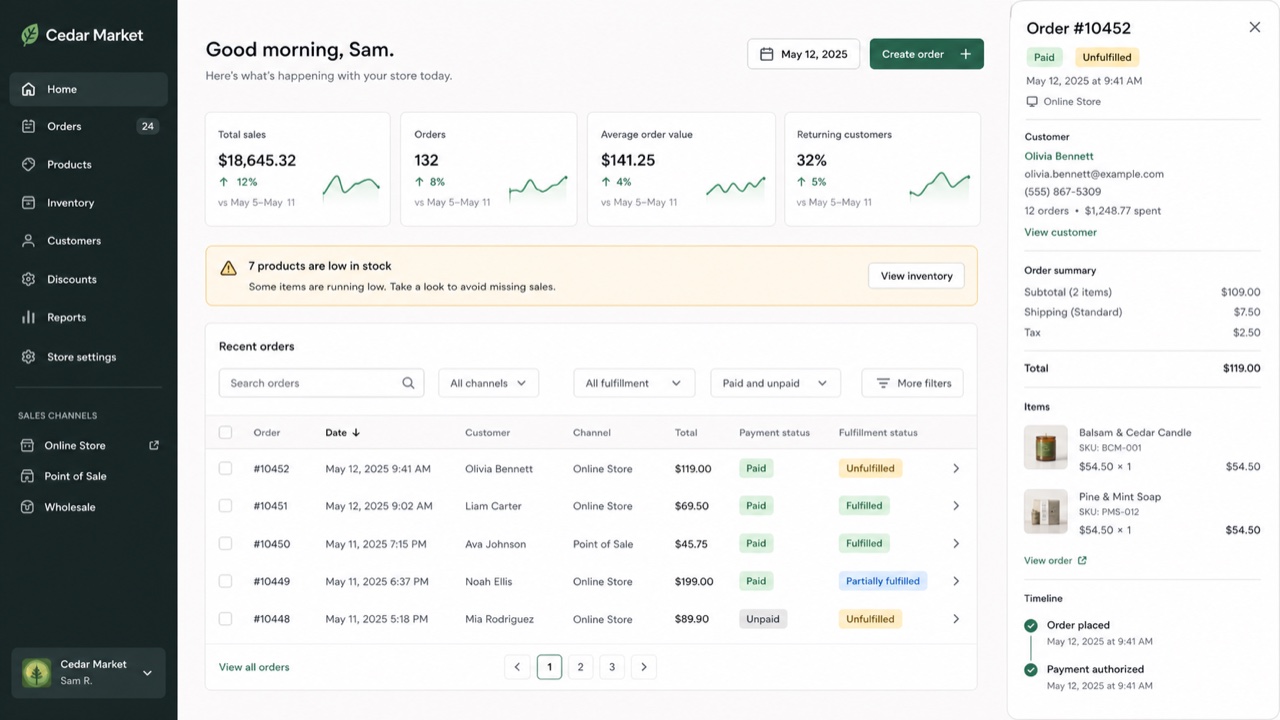Click the Products tag icon
1280x720 pixels.
[28, 164]
